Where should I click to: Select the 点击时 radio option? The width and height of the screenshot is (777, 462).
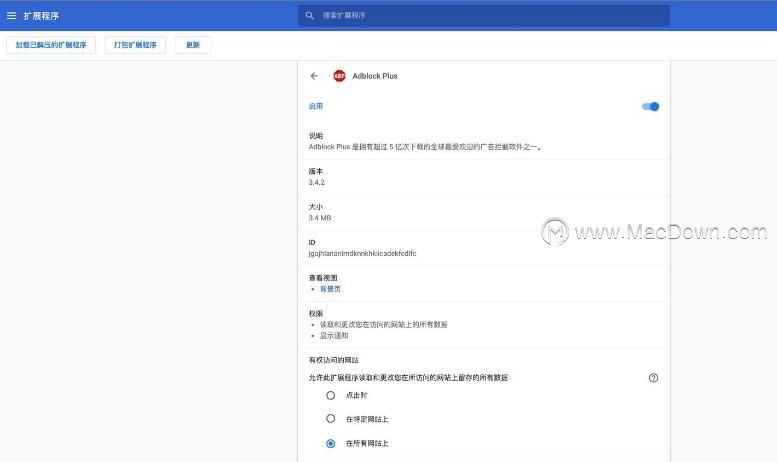tap(331, 396)
